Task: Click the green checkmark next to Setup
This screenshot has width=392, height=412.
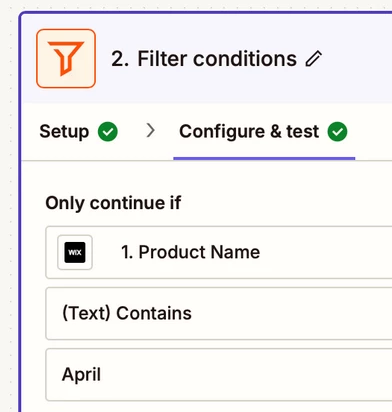Action: click(108, 132)
